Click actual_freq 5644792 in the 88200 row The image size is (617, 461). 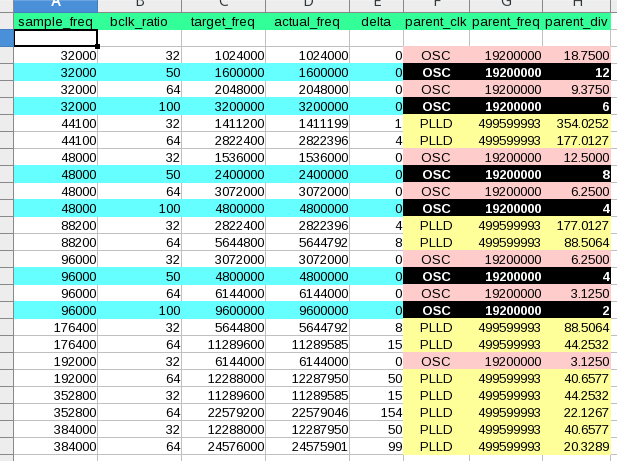coord(307,242)
